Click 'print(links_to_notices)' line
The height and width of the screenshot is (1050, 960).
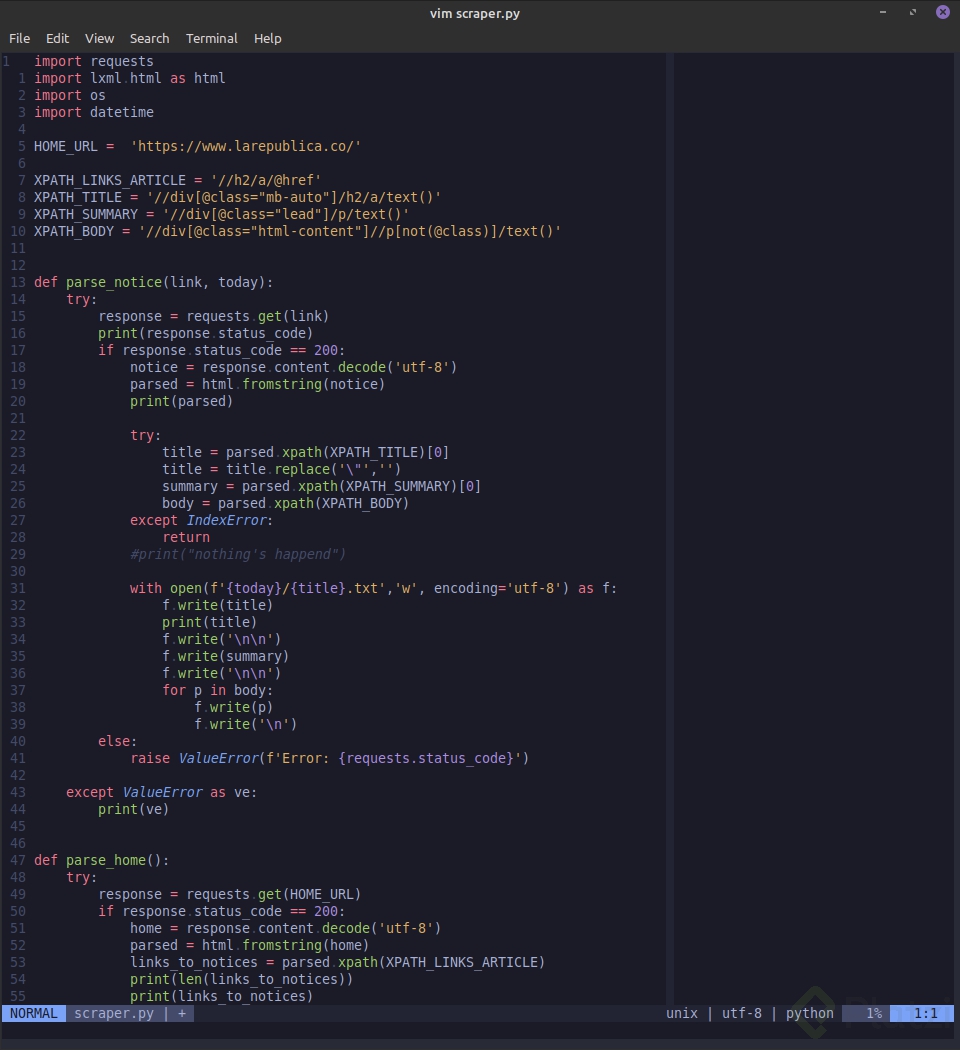pos(222,996)
